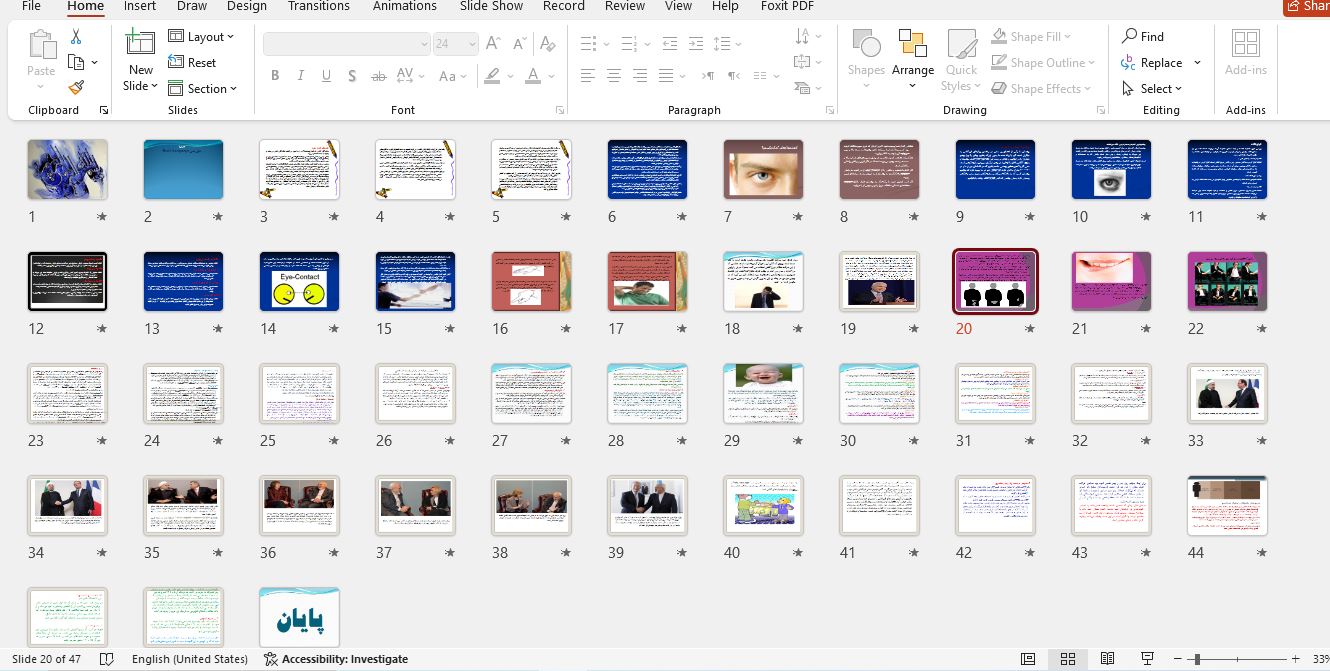
Task: Open the Add-ins icon
Action: 1246,45
